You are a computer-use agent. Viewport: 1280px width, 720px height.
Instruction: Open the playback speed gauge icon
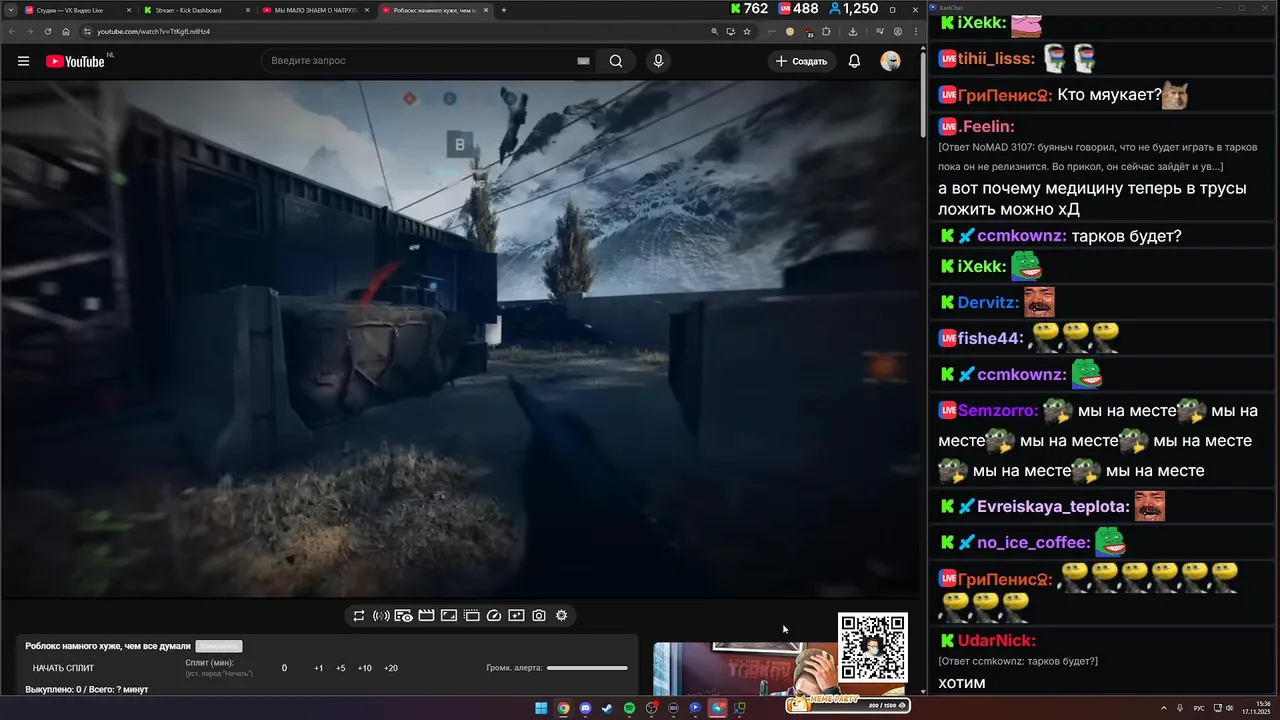click(494, 616)
